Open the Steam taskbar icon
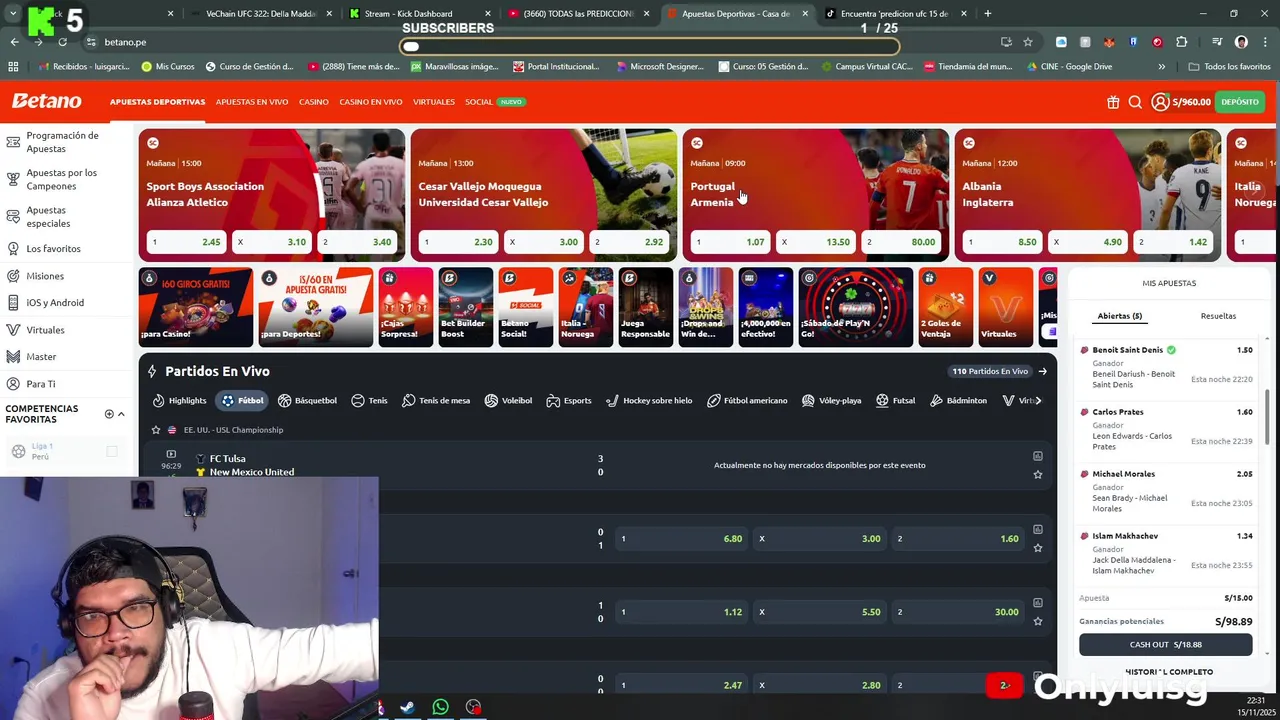This screenshot has height=720, width=1280. [407, 707]
